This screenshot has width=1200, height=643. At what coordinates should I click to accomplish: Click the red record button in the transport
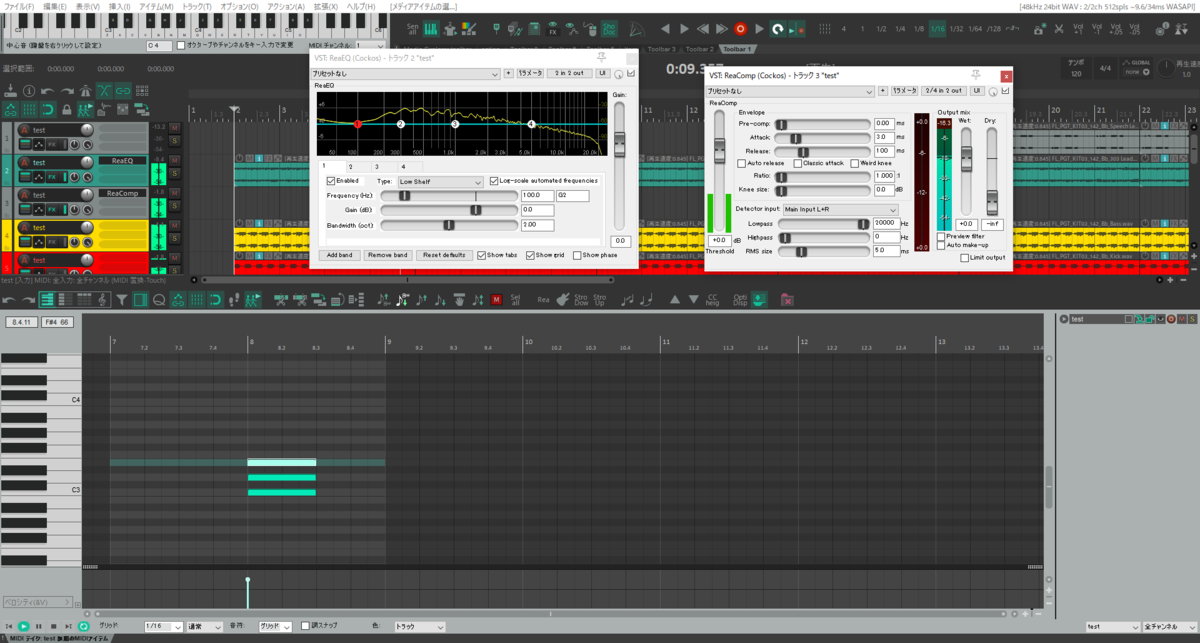(x=741, y=29)
